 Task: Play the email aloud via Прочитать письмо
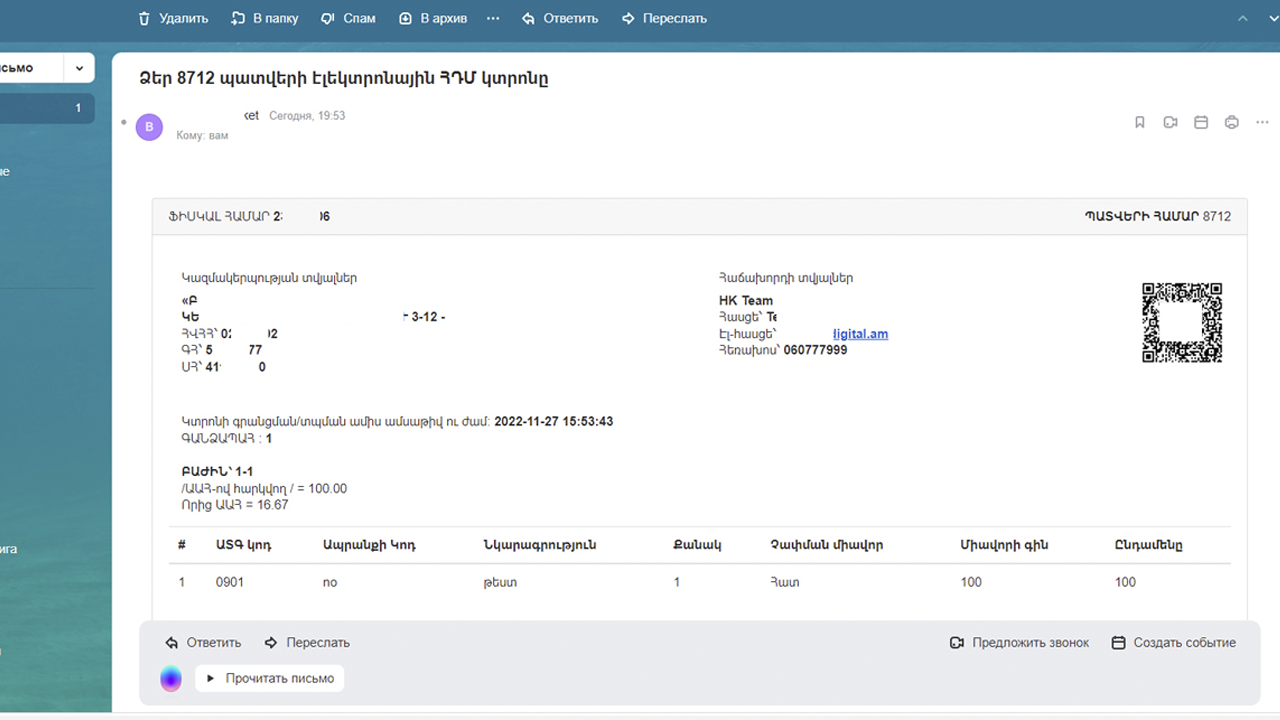click(x=268, y=678)
